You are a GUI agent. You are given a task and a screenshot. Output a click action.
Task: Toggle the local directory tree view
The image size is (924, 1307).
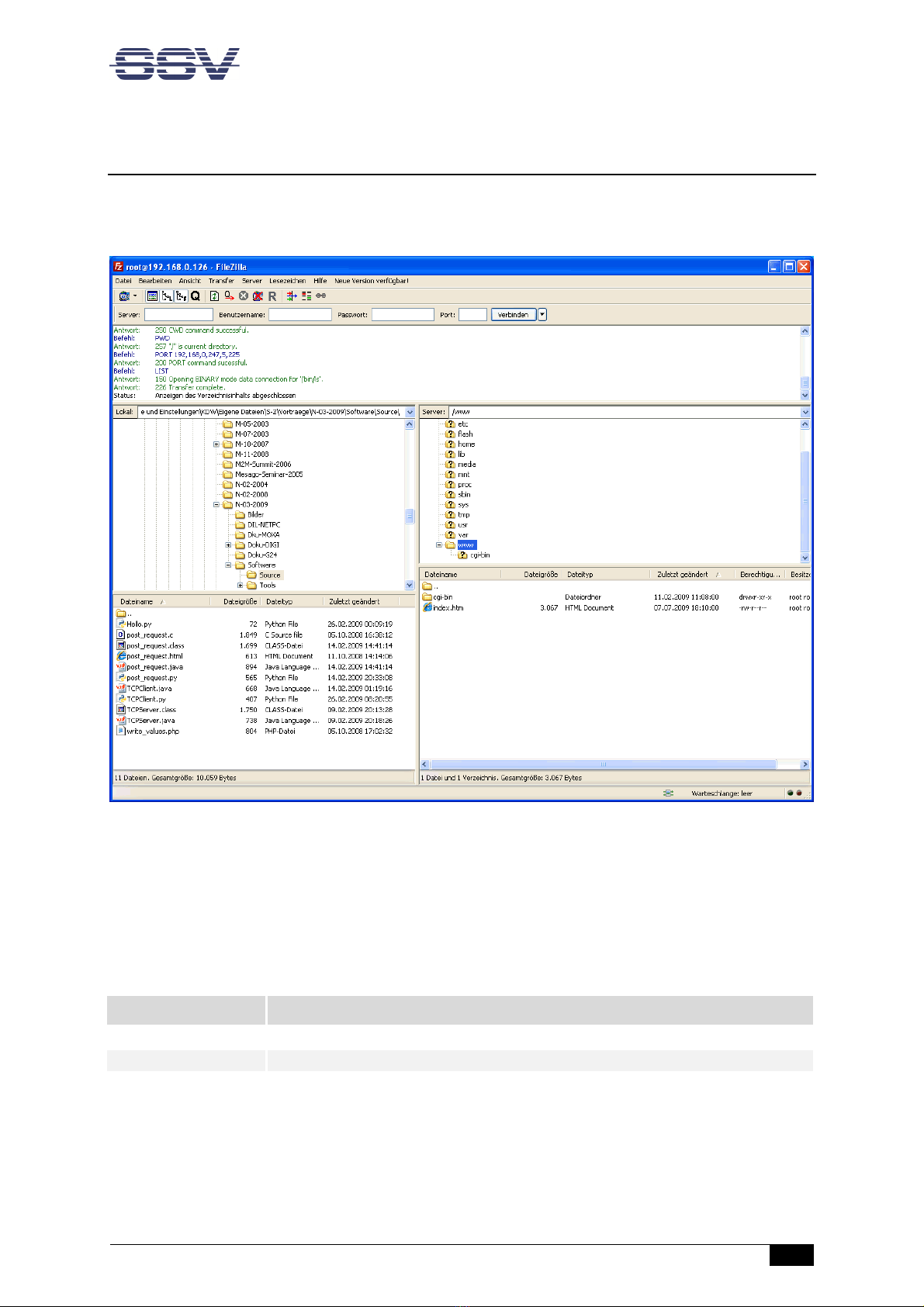(x=167, y=296)
